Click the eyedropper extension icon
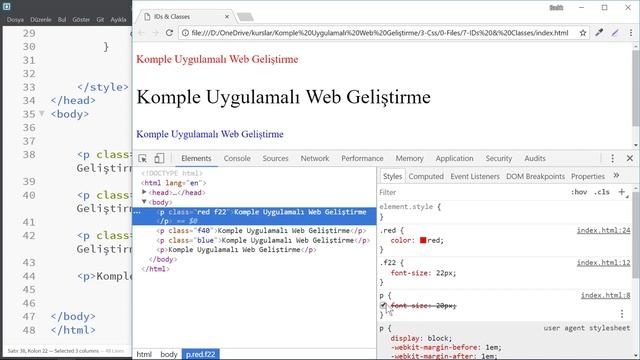 pos(599,33)
